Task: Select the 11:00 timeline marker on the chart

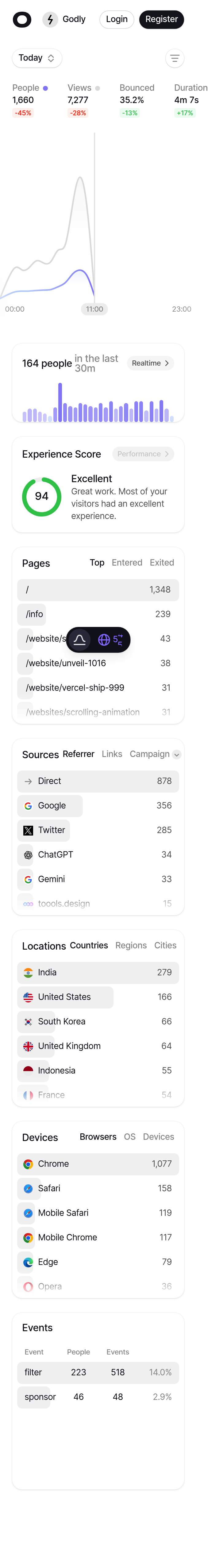Action: pyautogui.click(x=94, y=309)
